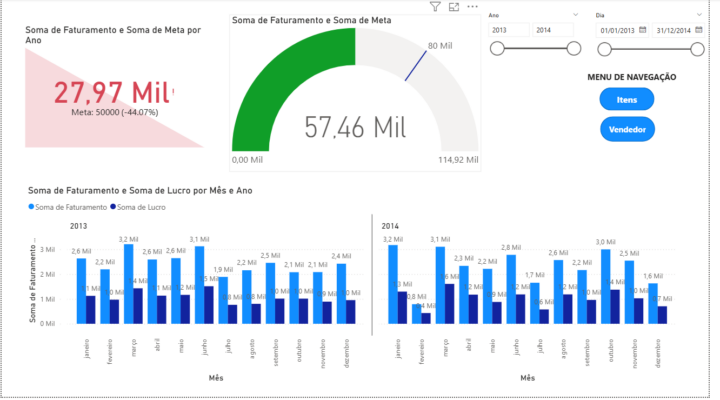Expand the Ano slicer dropdown chevron
Viewport: 720px width, 400px height.
576,16
